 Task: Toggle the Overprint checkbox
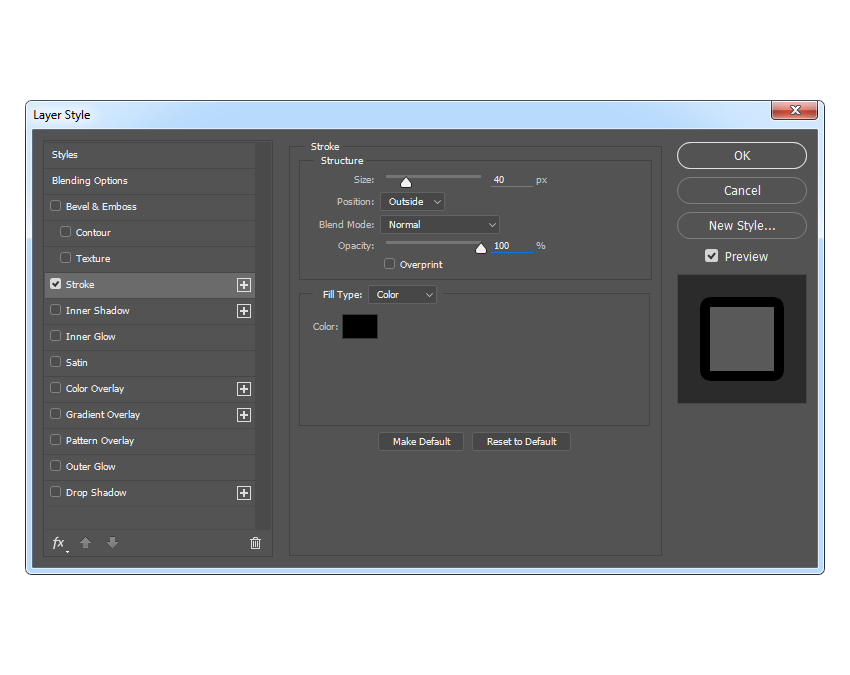(x=390, y=265)
